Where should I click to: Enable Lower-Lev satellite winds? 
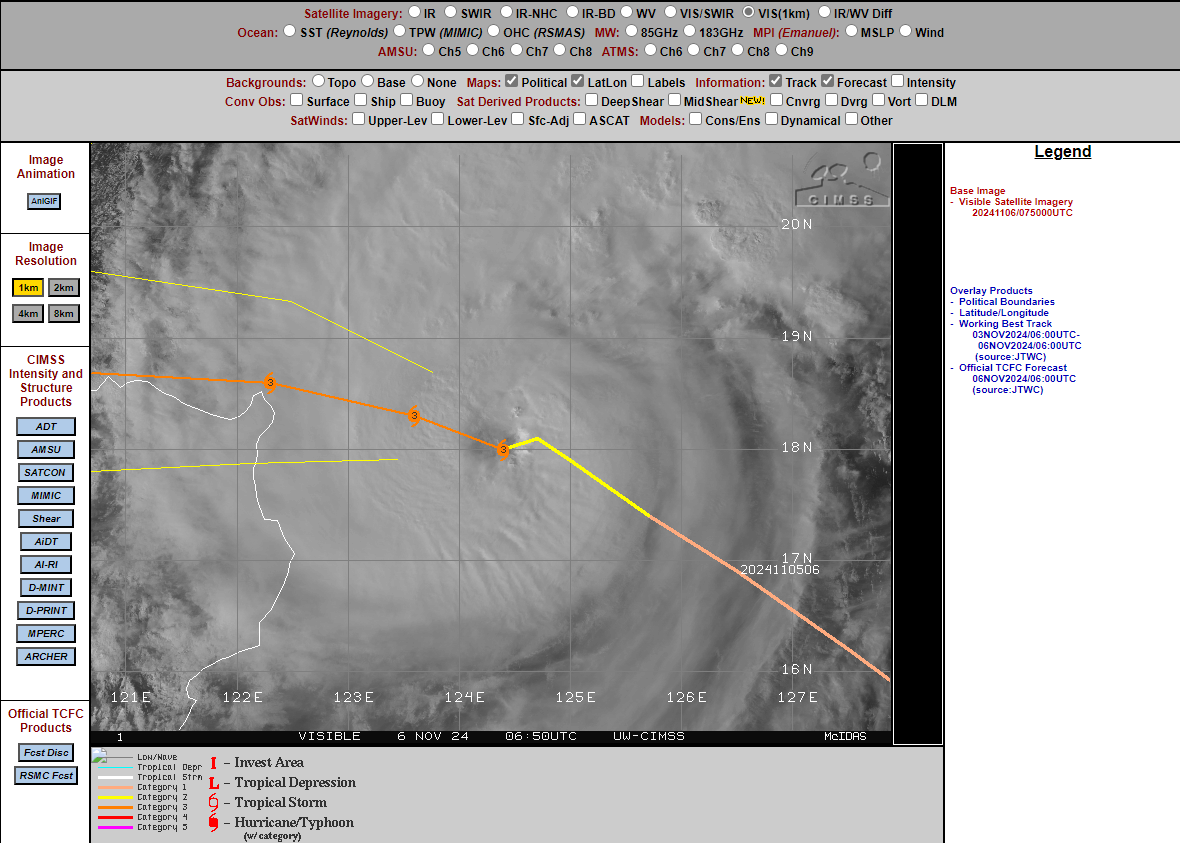click(437, 118)
